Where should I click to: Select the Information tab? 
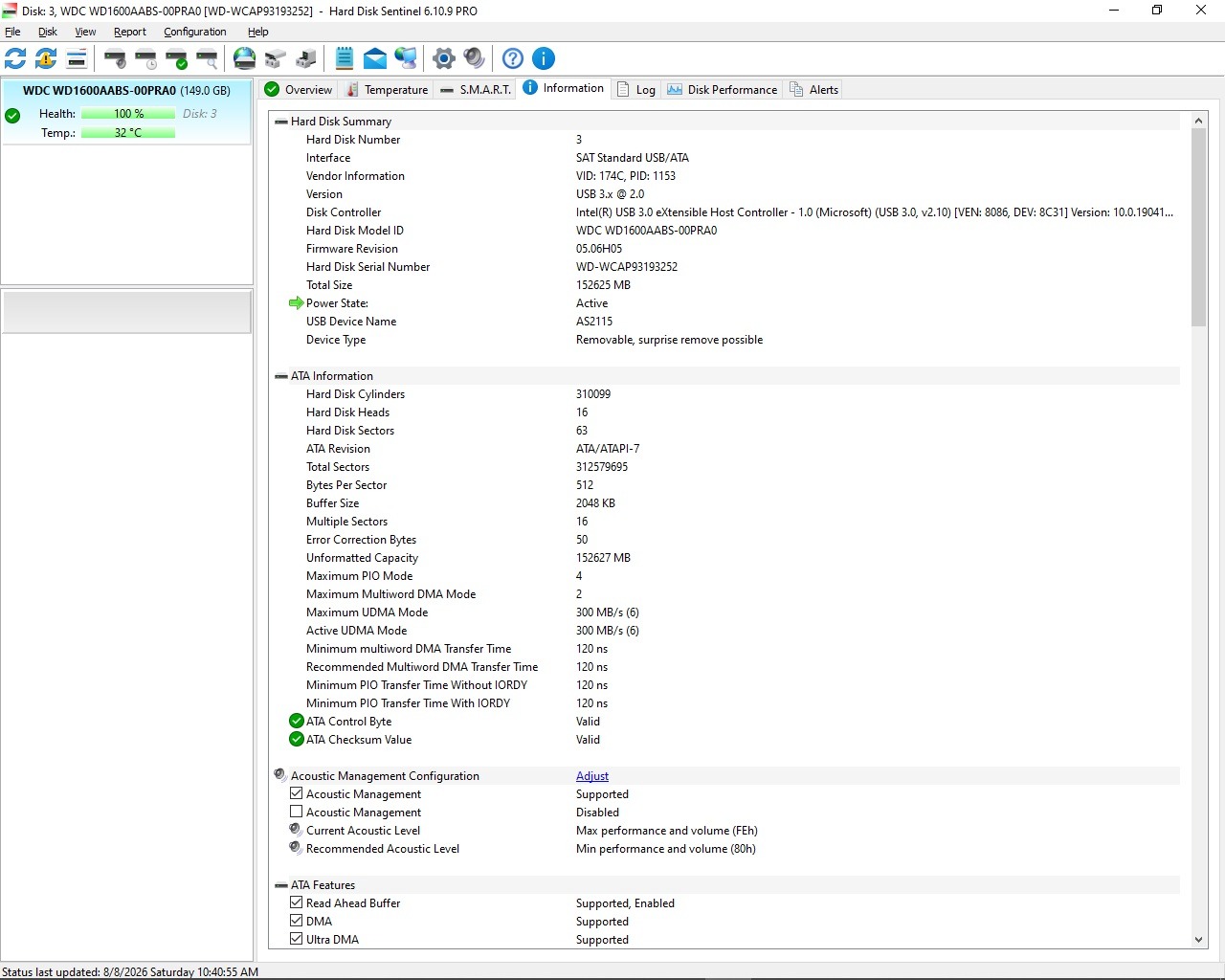coord(565,88)
